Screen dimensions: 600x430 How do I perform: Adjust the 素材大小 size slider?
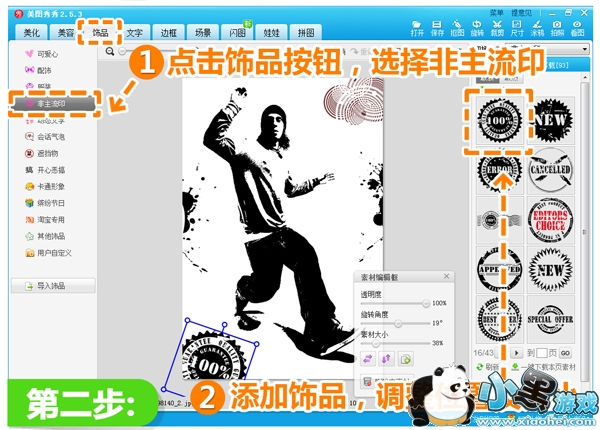376,344
